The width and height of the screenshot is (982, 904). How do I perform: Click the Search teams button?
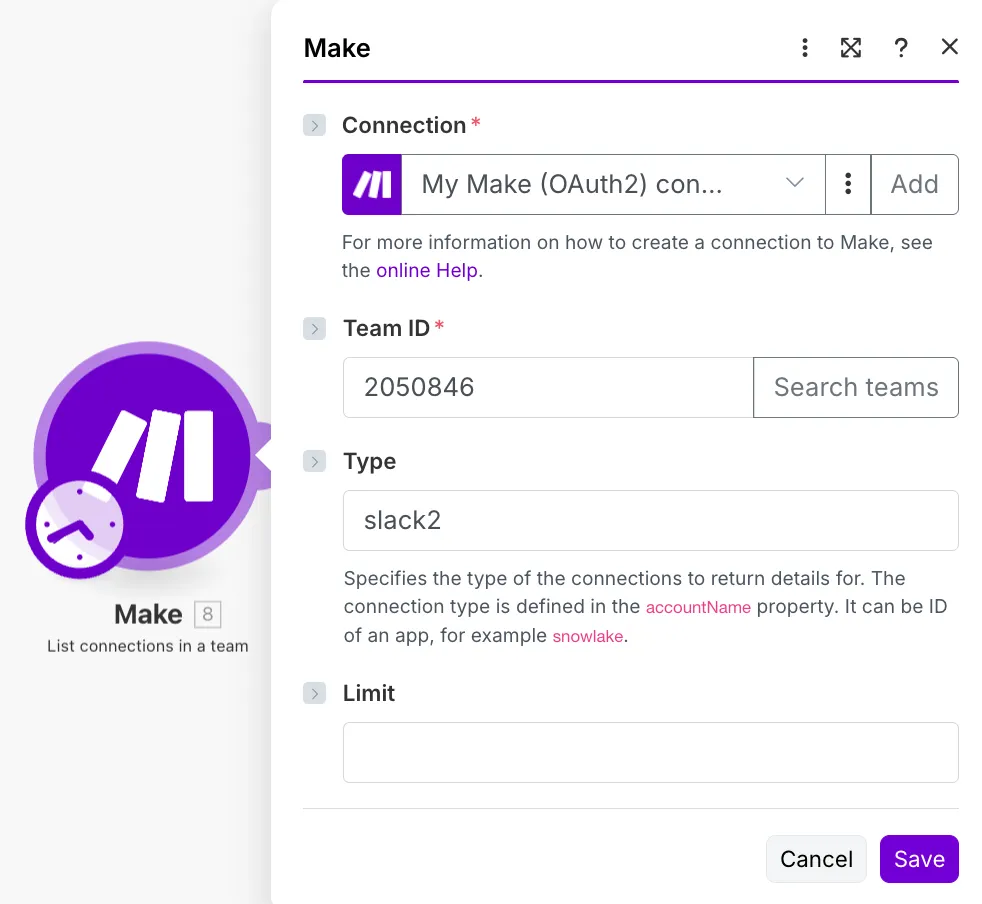point(855,387)
